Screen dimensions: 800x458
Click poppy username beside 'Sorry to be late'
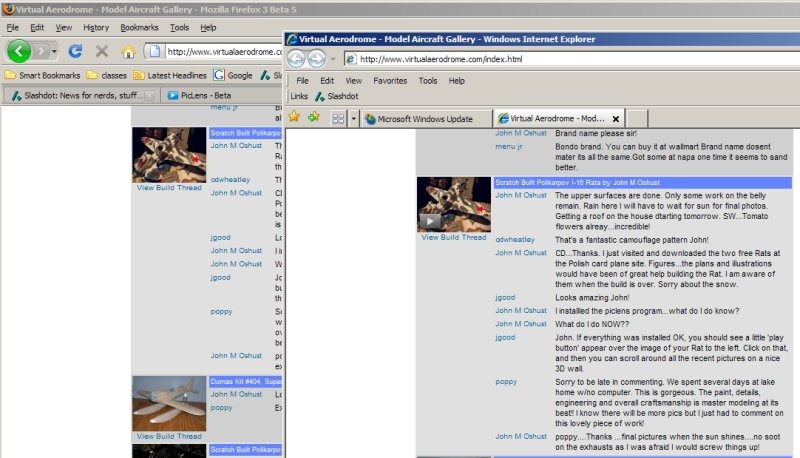click(506, 381)
